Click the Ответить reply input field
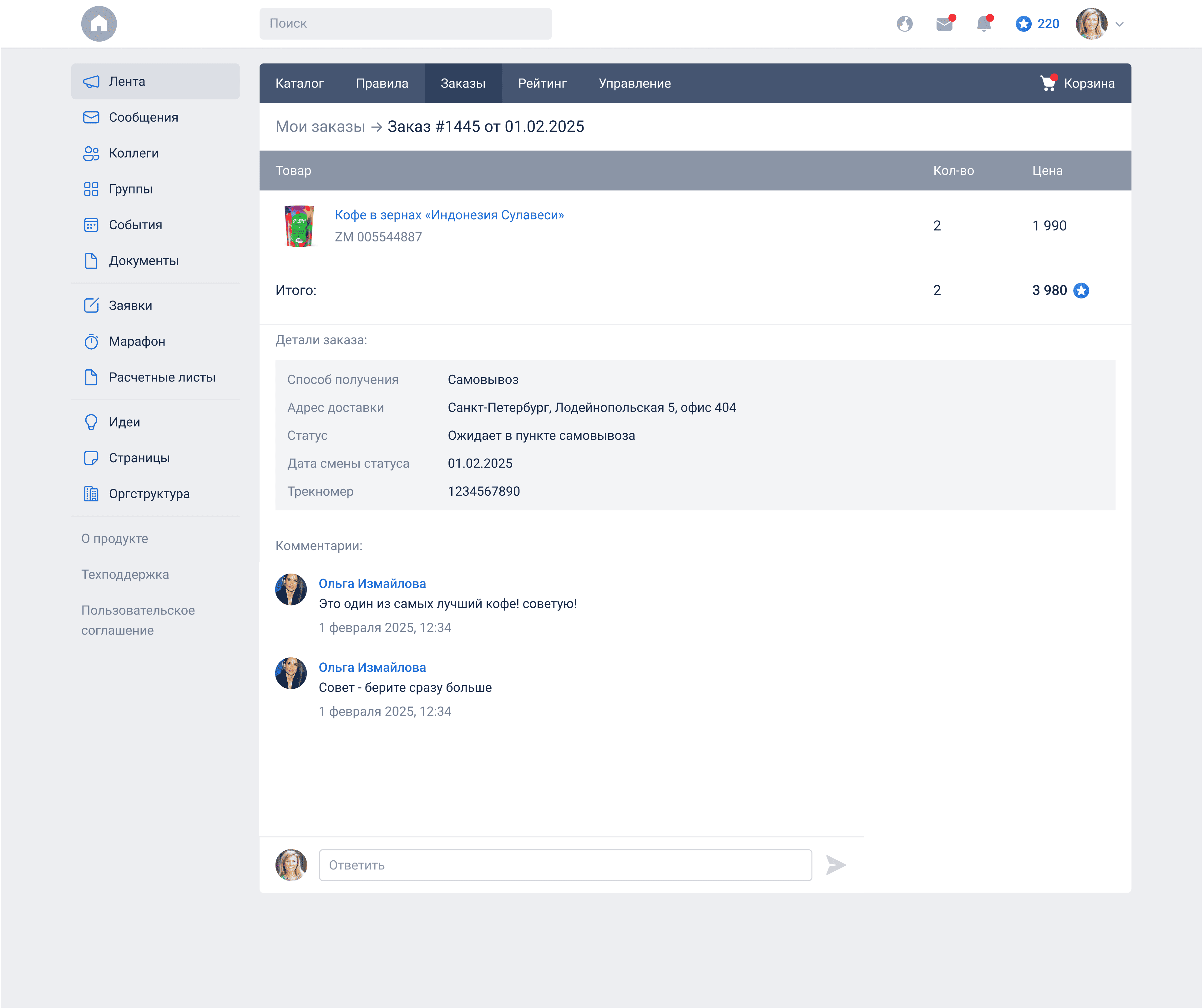The height and width of the screenshot is (1008, 1203). 565,865
